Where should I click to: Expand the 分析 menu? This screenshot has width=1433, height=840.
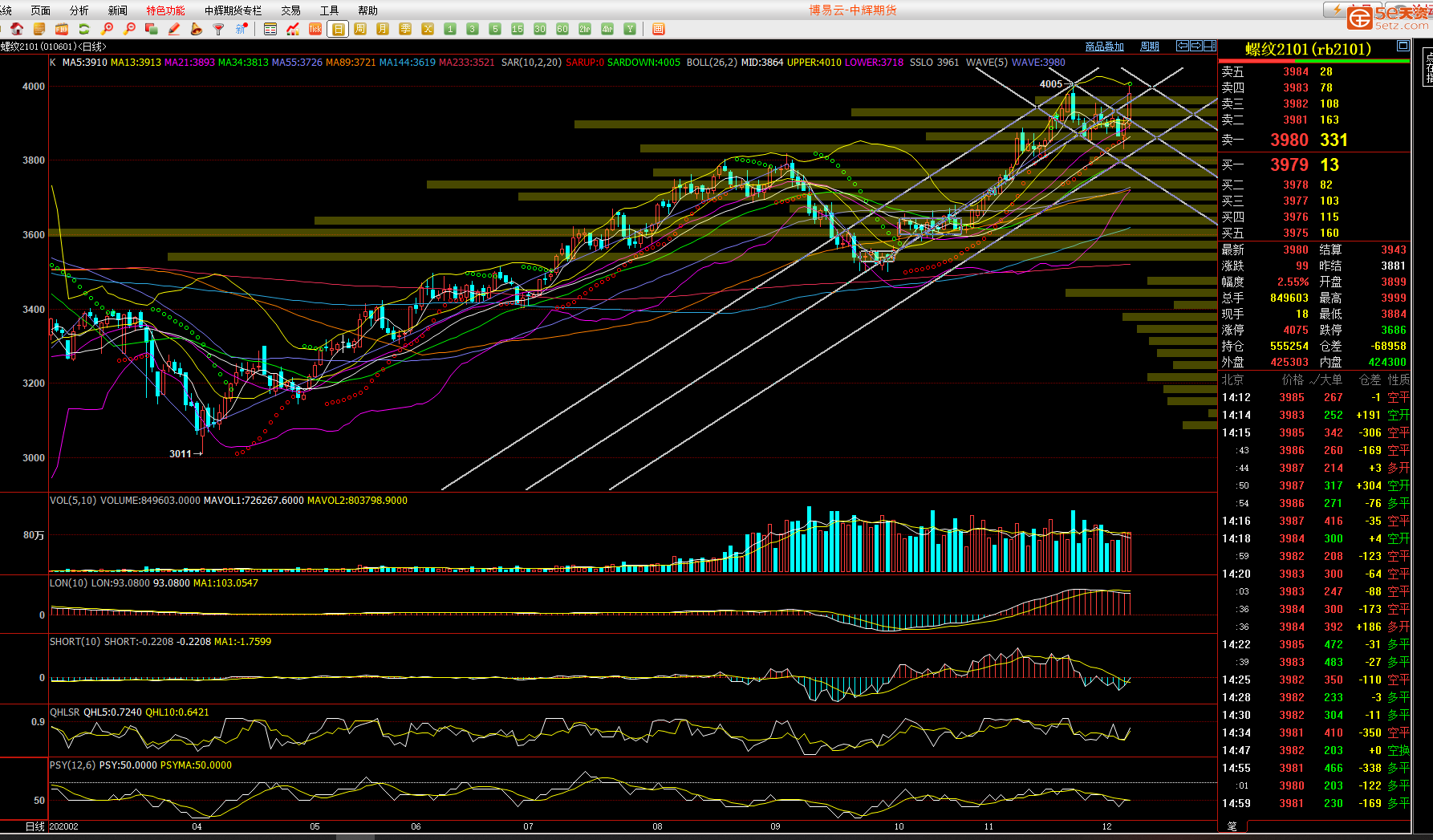79,10
